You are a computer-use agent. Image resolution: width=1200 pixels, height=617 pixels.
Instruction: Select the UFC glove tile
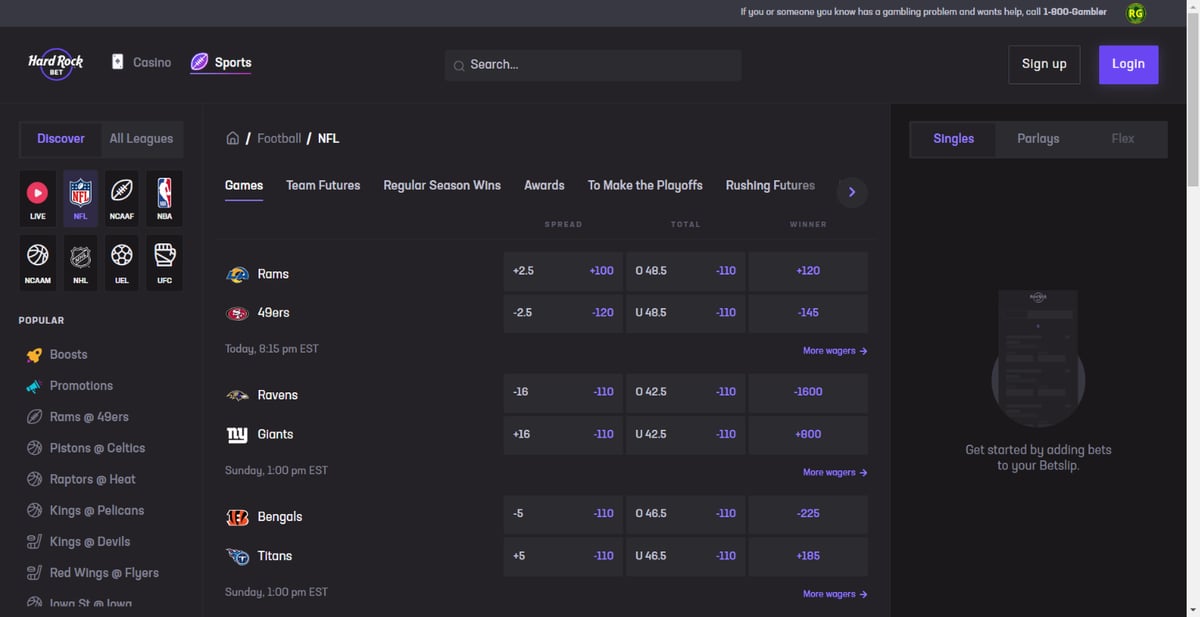click(x=164, y=262)
